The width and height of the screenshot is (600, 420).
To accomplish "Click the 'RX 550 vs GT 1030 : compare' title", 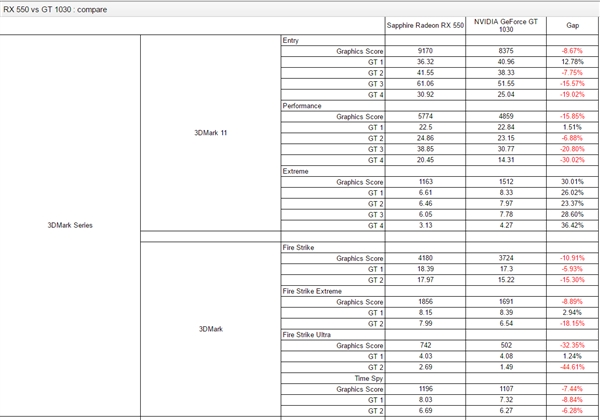I will [x=55, y=10].
